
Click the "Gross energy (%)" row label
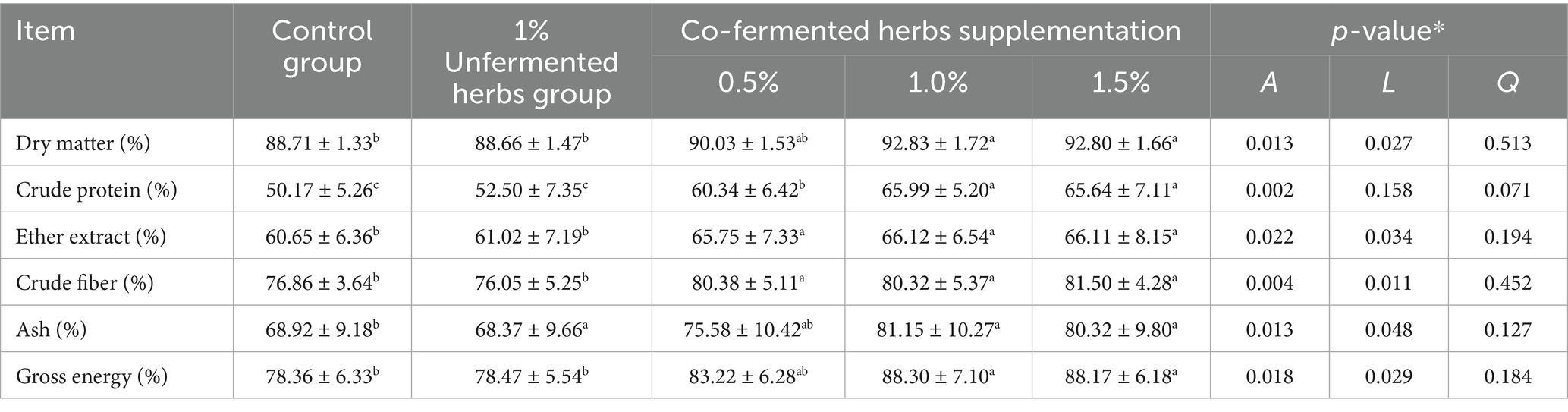pos(92,376)
